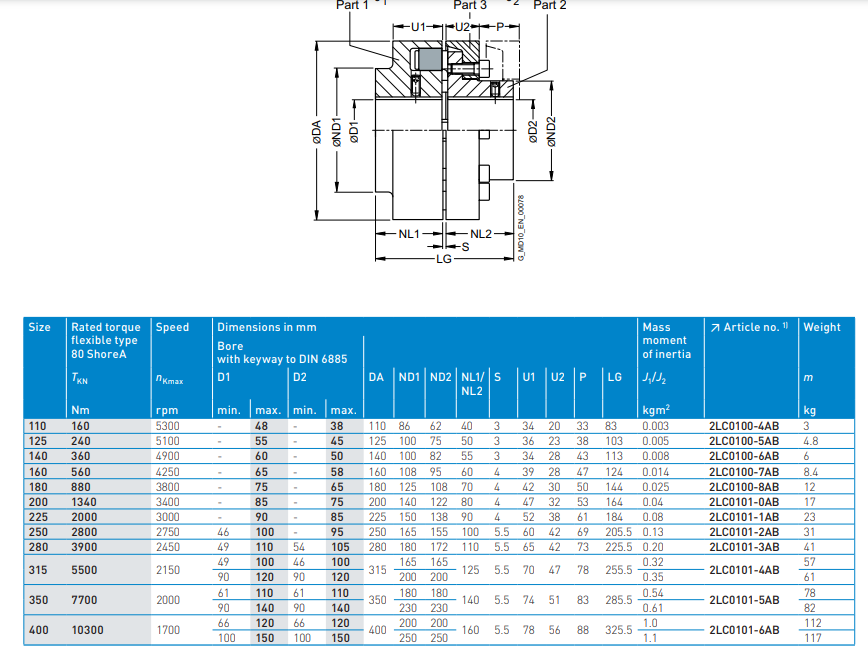868x655 pixels.
Task: Open article number 2LC0101-6AB
Action: tap(743, 630)
